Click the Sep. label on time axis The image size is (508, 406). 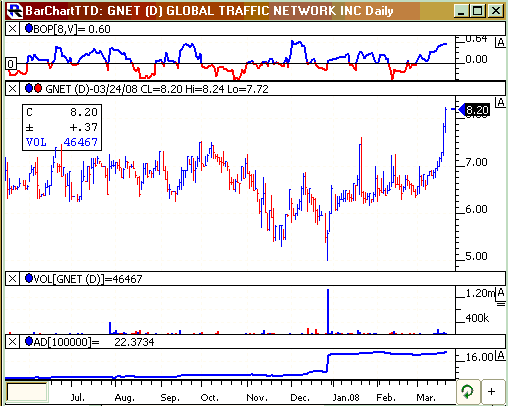(x=170, y=397)
